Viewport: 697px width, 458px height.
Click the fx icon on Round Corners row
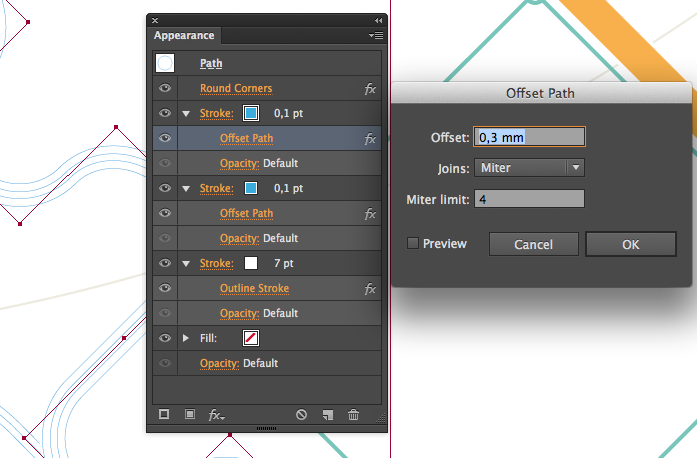370,89
